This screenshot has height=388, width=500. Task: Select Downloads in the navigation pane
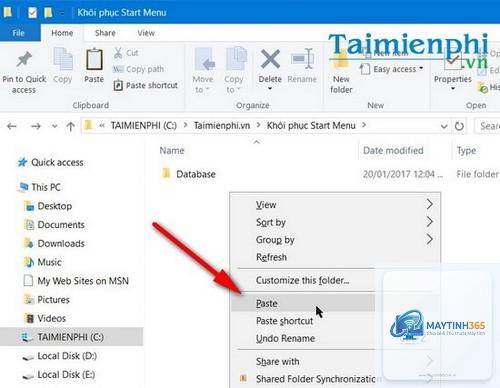pyautogui.click(x=61, y=244)
